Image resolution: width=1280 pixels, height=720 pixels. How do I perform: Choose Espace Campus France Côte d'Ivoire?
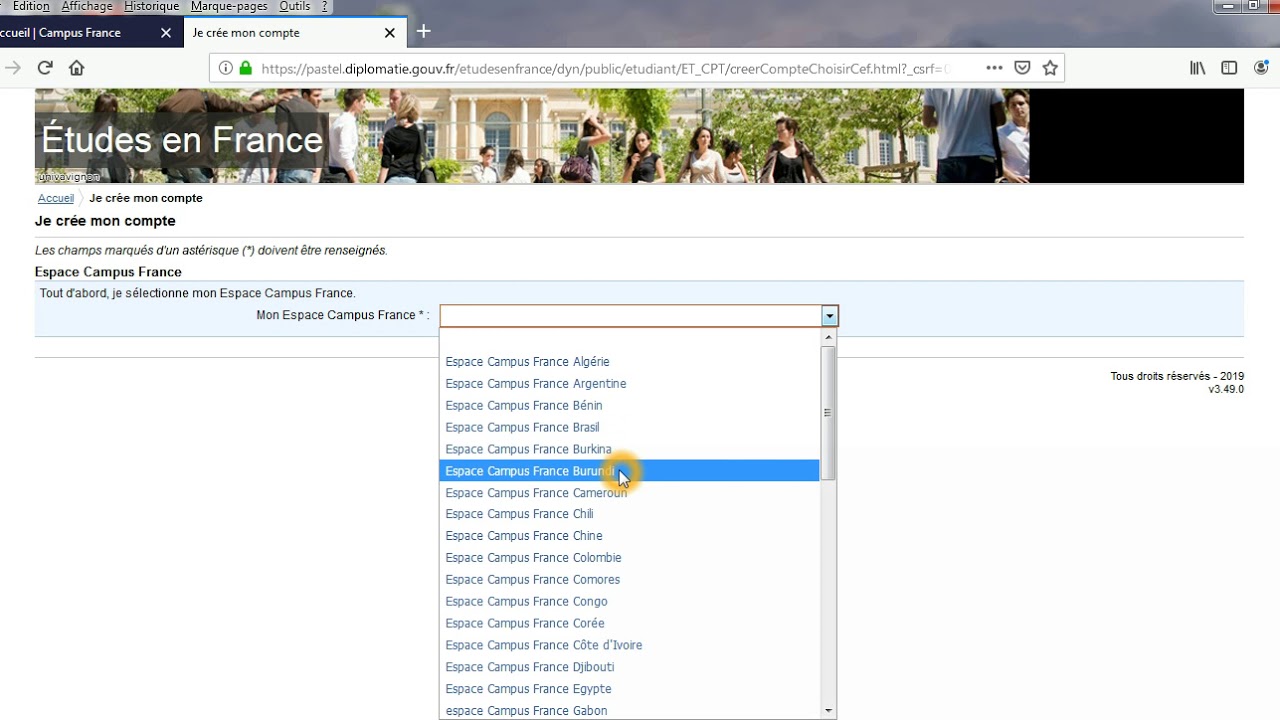[629, 646]
